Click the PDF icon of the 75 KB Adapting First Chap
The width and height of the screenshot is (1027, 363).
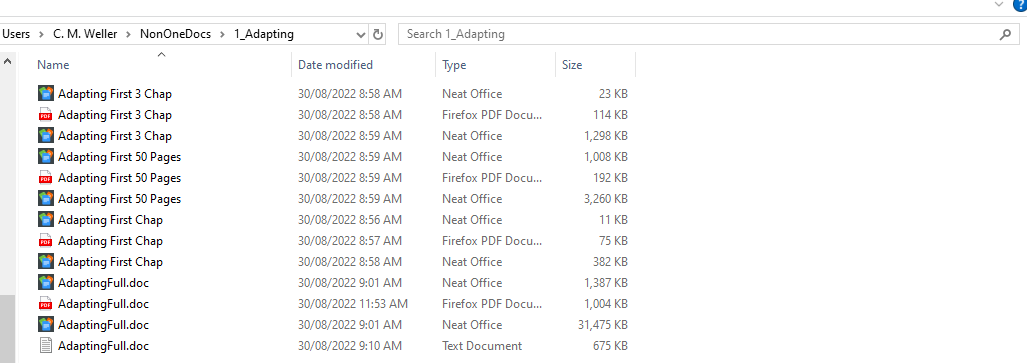[46, 240]
